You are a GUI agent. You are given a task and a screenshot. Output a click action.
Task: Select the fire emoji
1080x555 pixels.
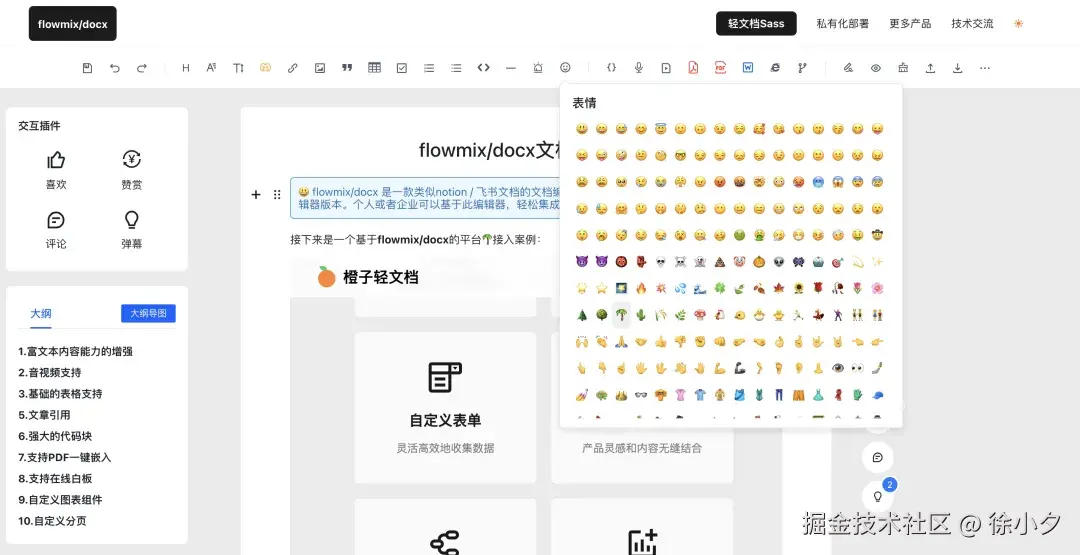(x=641, y=288)
